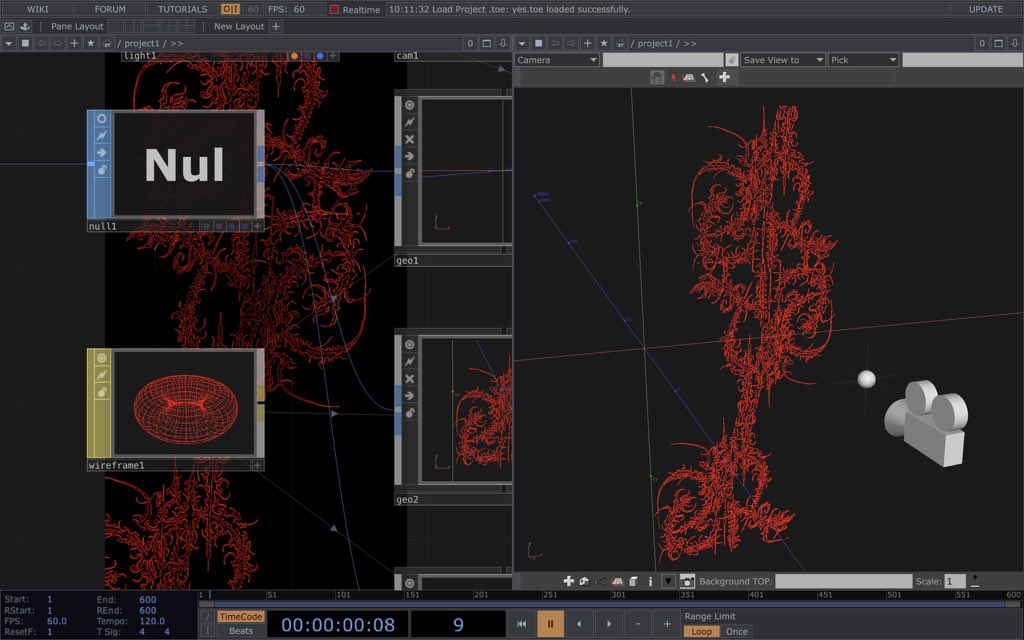Click blue flag dot on light1 node
Viewport: 1024px width, 640px height.
(x=320, y=56)
